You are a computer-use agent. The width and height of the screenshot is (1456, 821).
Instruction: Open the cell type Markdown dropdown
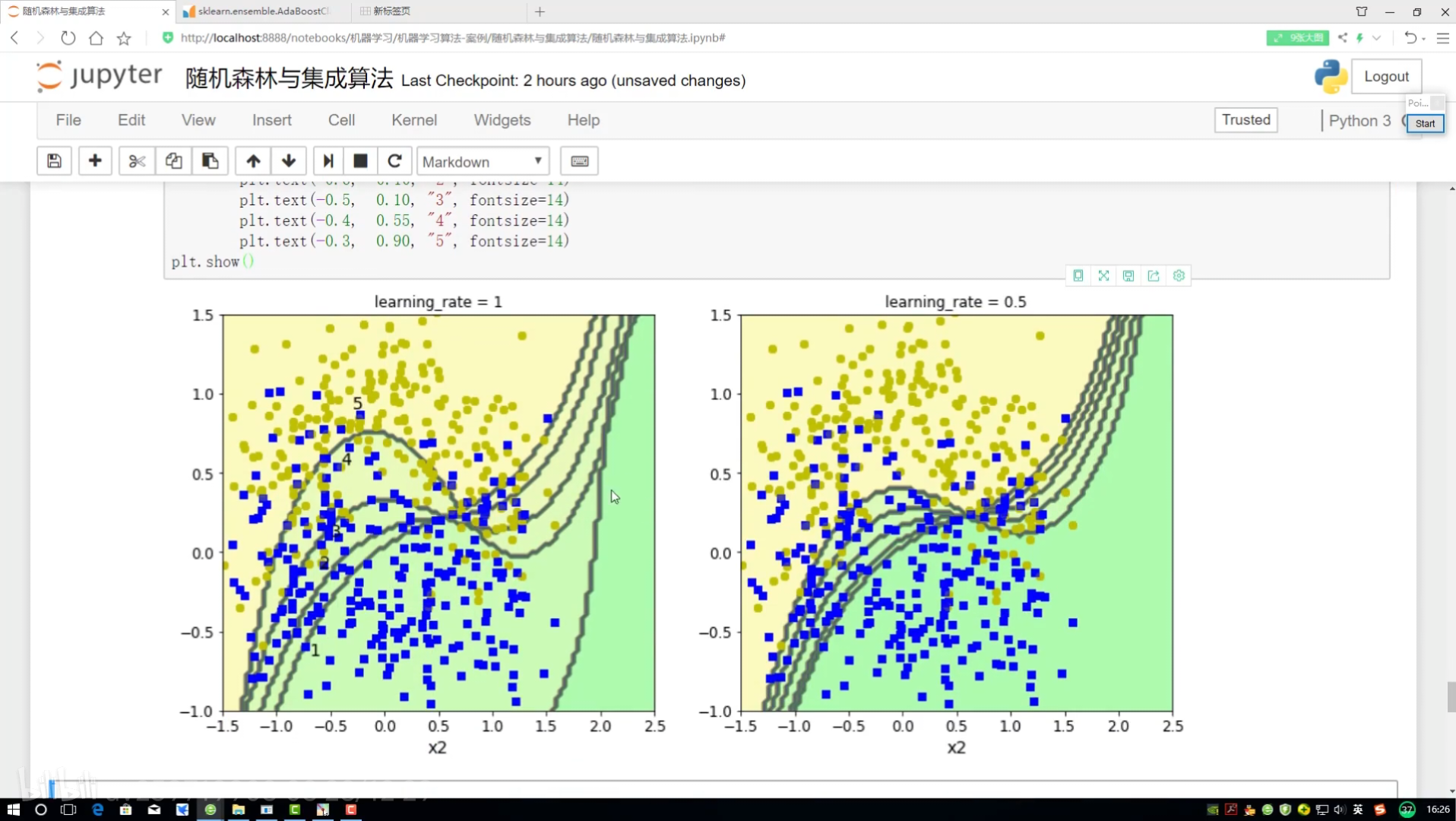tap(483, 161)
